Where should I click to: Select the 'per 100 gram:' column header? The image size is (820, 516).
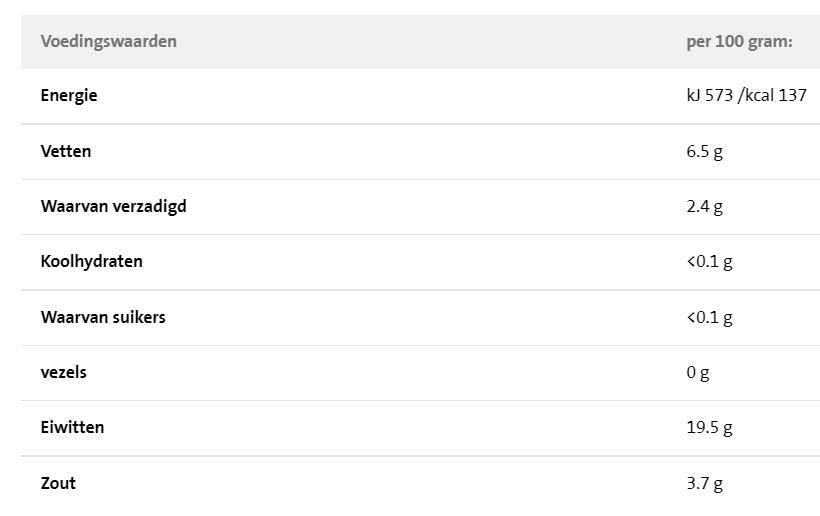click(x=739, y=41)
